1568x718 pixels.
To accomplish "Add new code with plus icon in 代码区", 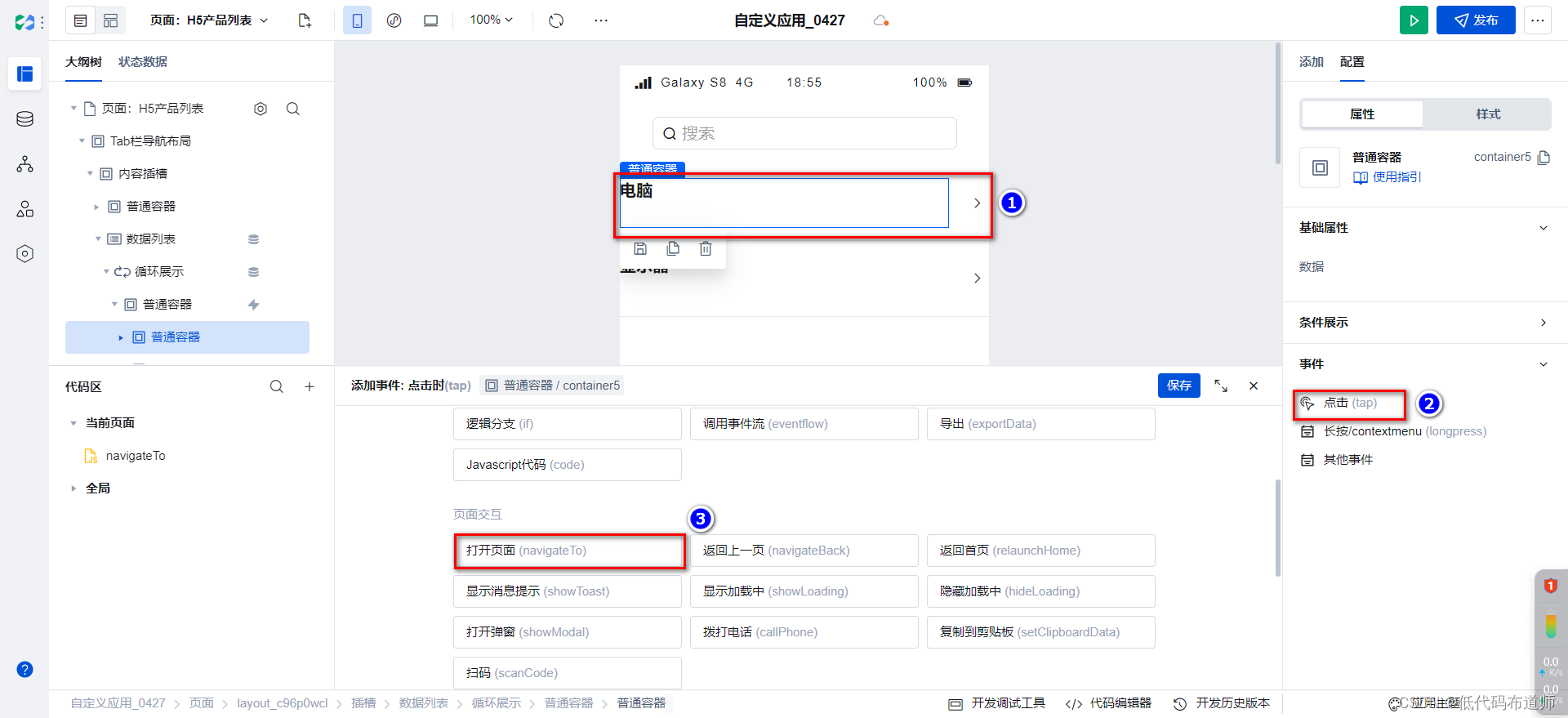I will (310, 387).
